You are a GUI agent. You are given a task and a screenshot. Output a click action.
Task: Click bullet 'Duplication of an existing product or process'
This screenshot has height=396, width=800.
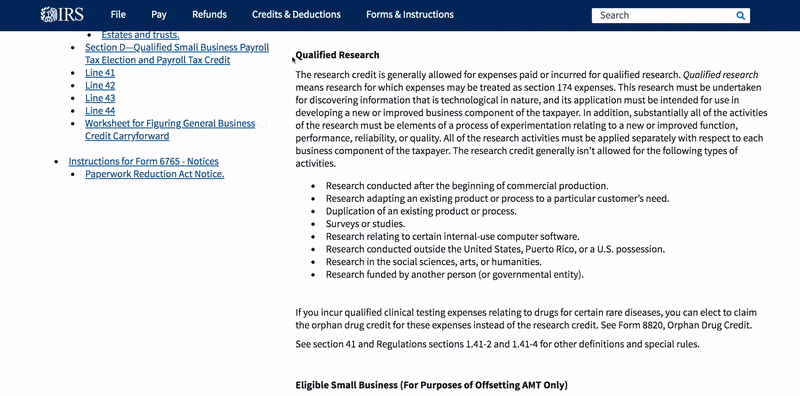pos(421,211)
